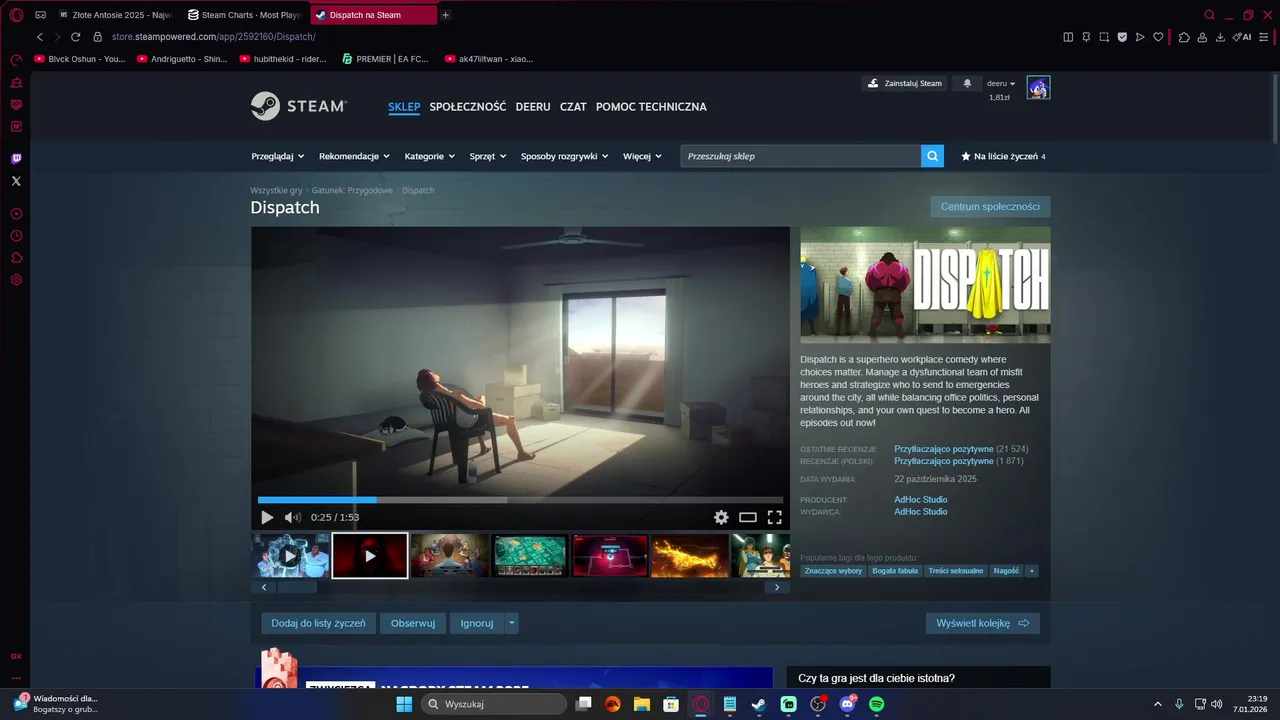Open Na liście życzeń link
Image resolution: width=1280 pixels, height=720 pixels.
pyautogui.click(x=1003, y=156)
